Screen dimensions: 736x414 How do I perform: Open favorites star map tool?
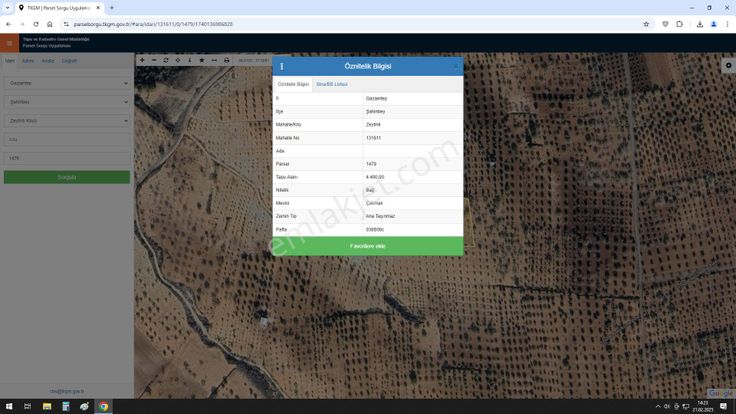(202, 60)
